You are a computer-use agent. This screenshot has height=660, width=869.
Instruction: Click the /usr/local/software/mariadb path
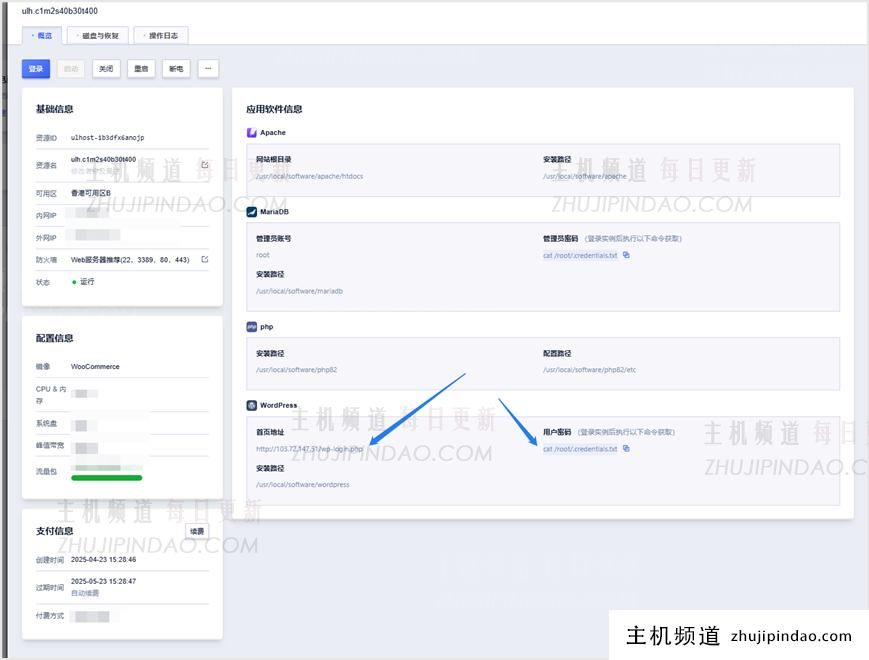click(299, 291)
